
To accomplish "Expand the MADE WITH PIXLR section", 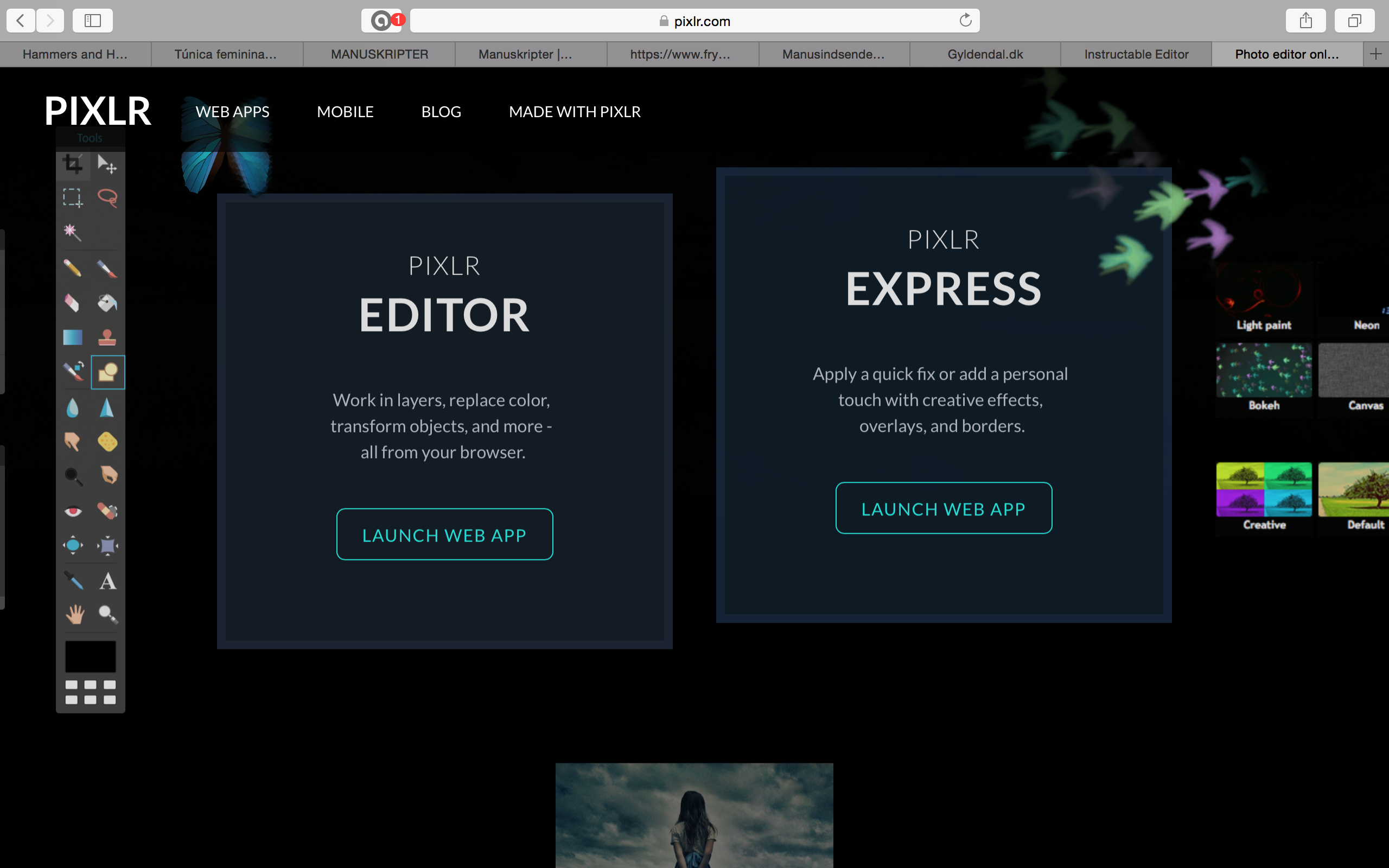I will point(574,111).
